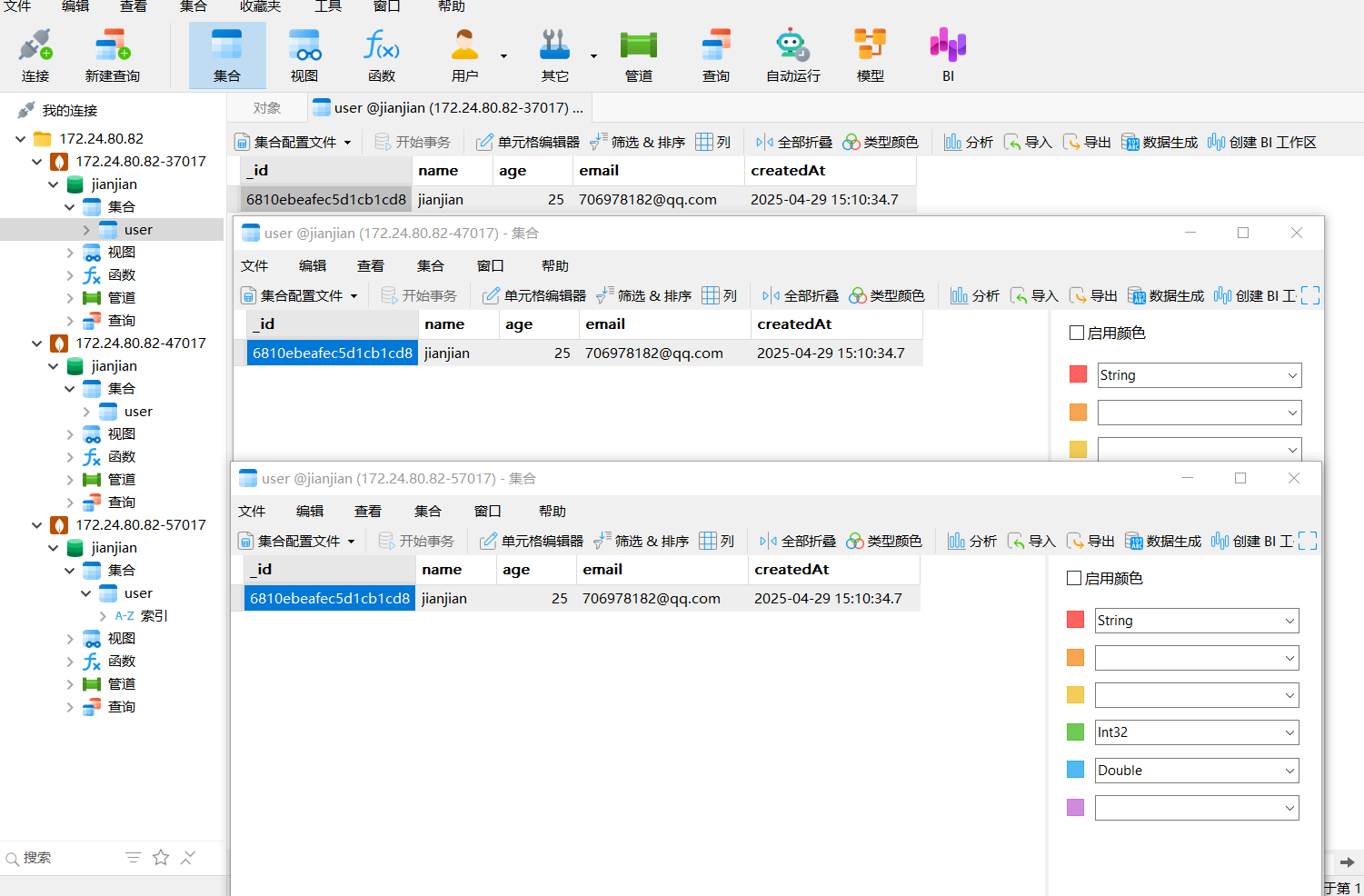
Task: Click the 新建查询 new query icon
Action: click(113, 55)
